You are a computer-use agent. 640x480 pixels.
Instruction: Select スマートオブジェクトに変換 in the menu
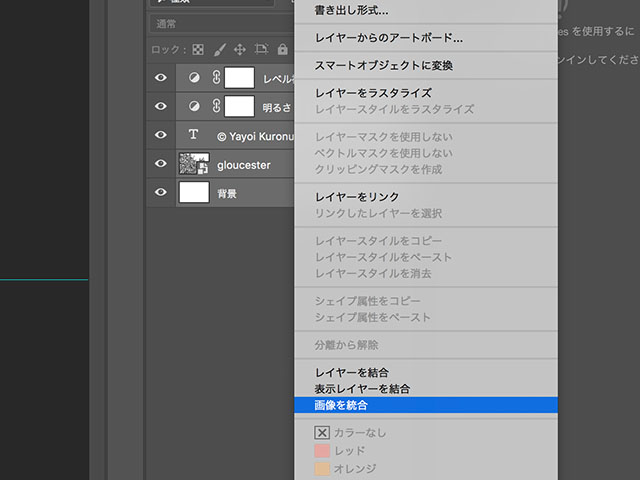(426, 65)
